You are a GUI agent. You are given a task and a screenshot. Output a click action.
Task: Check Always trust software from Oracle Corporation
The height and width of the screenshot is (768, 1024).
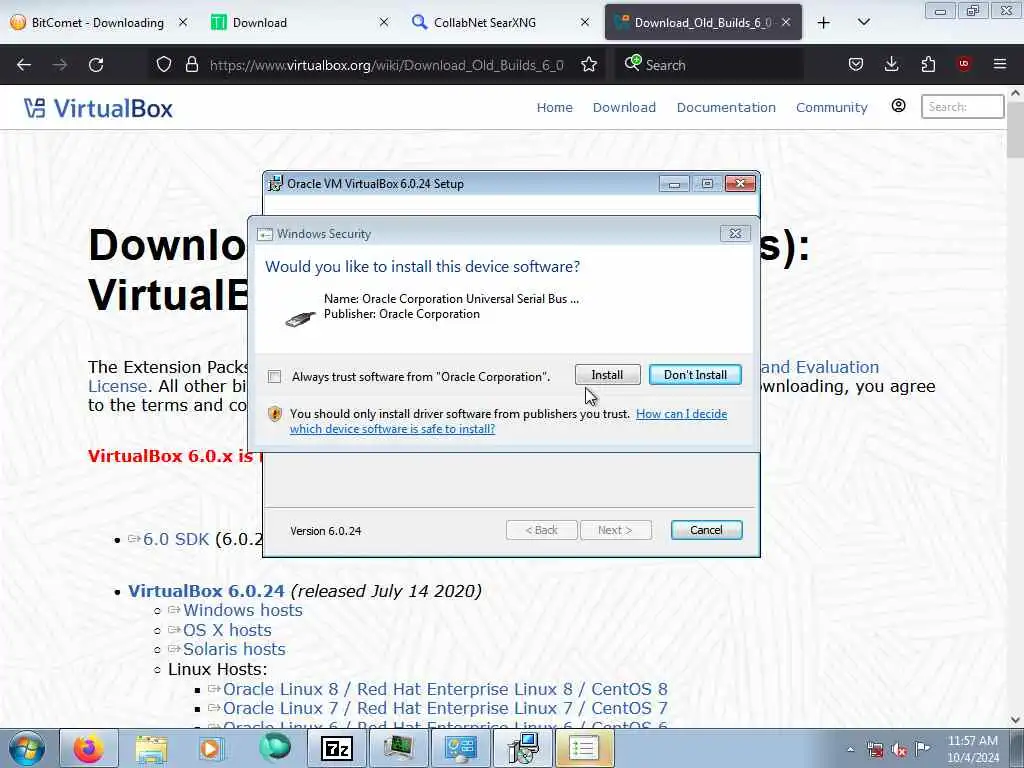pyautogui.click(x=275, y=377)
